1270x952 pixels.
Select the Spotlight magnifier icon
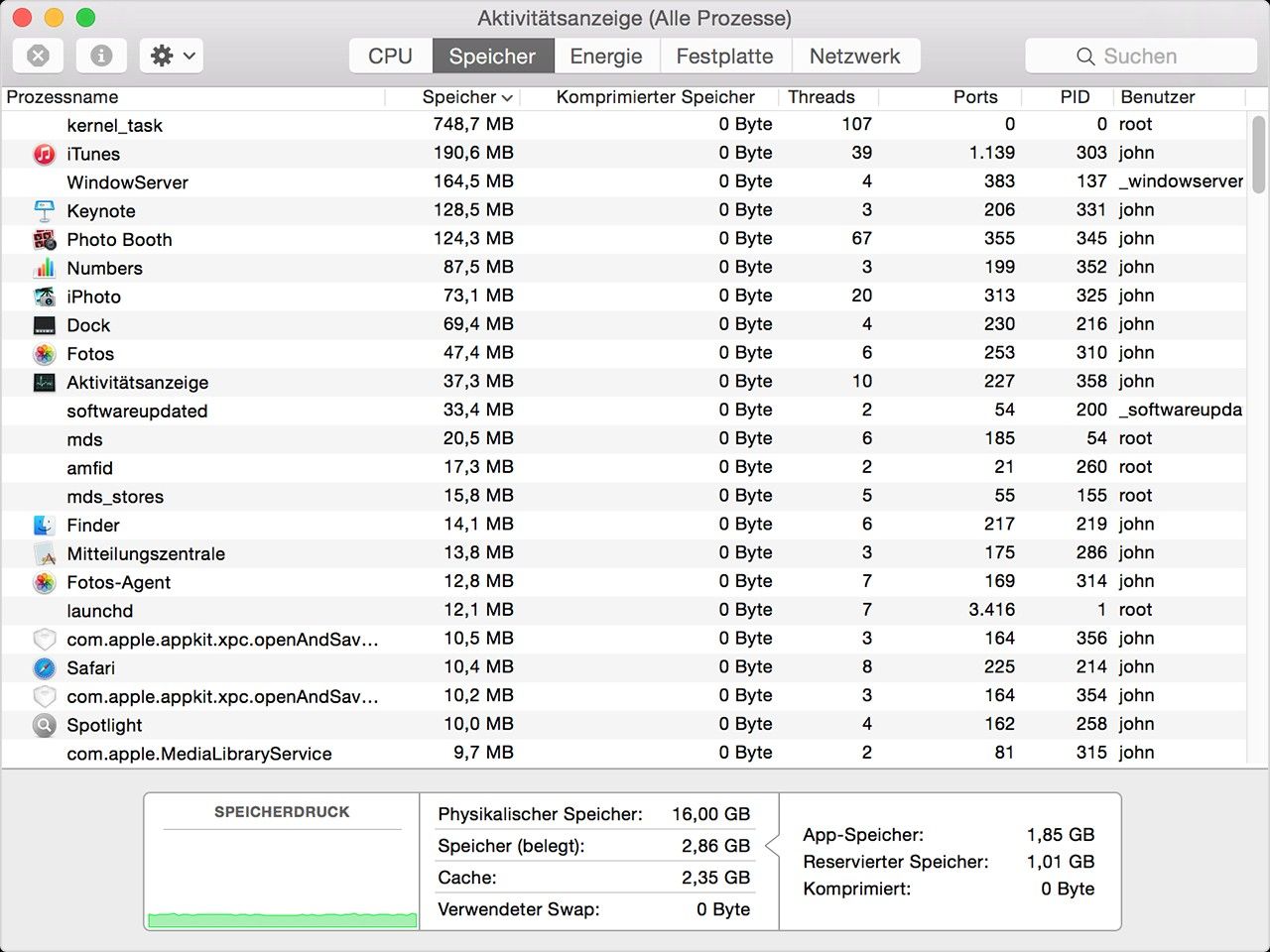[x=44, y=725]
